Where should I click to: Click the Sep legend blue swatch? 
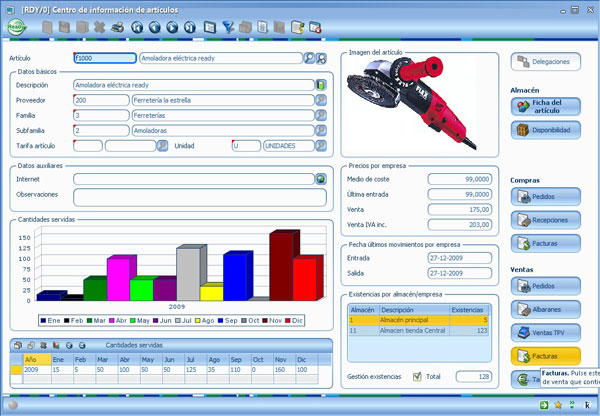point(220,321)
